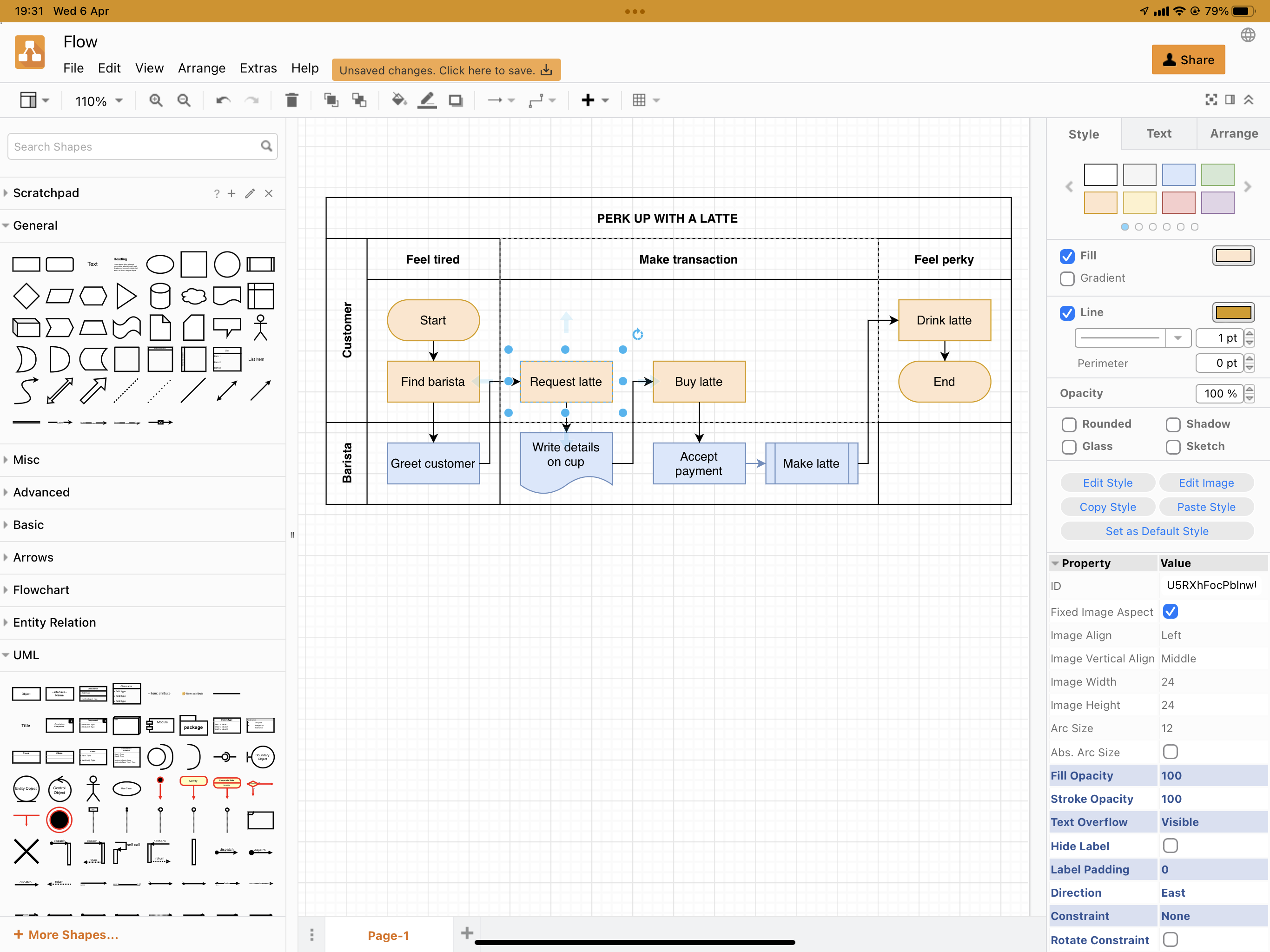Click the Fullscreen icon top right
The image size is (1270, 952).
click(x=1211, y=100)
